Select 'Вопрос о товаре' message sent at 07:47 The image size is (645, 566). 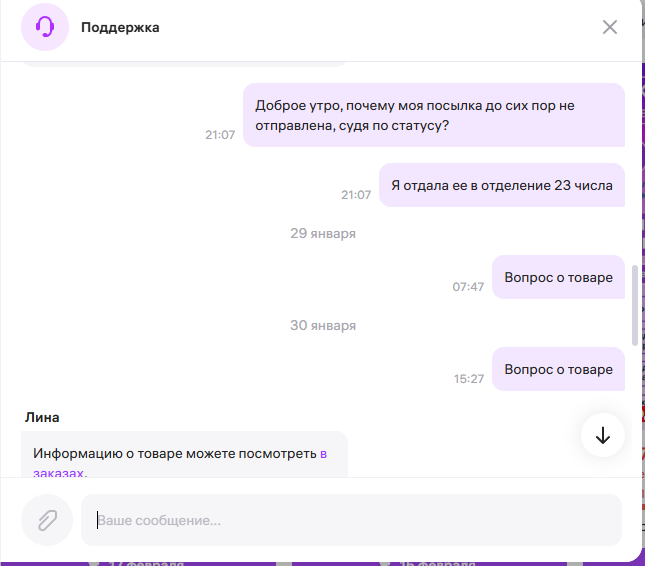tap(558, 277)
